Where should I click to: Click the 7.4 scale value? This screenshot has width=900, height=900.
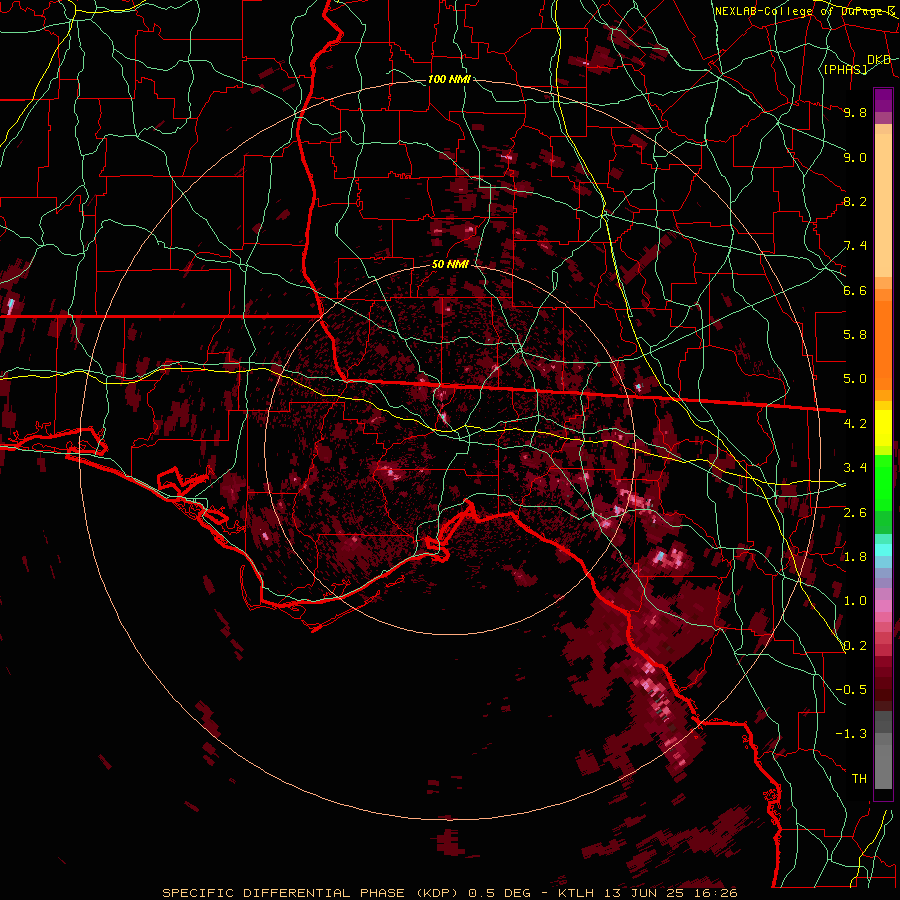tap(855, 246)
